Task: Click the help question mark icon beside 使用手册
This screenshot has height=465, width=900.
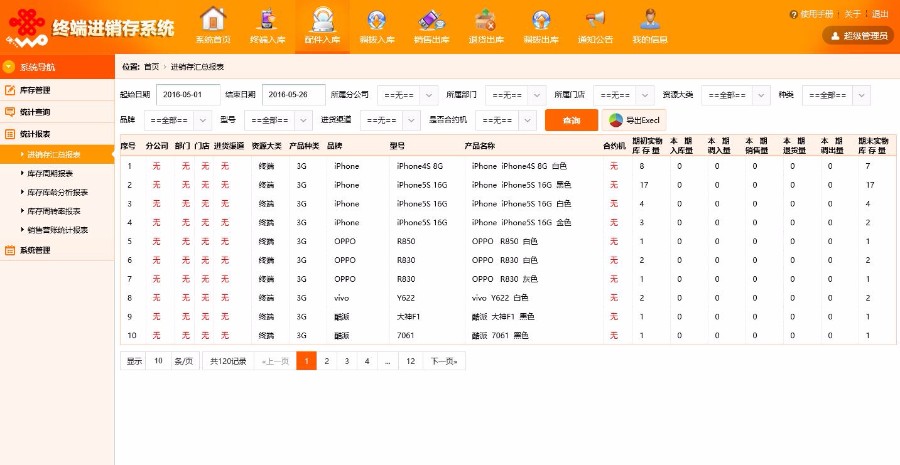Action: click(x=793, y=14)
